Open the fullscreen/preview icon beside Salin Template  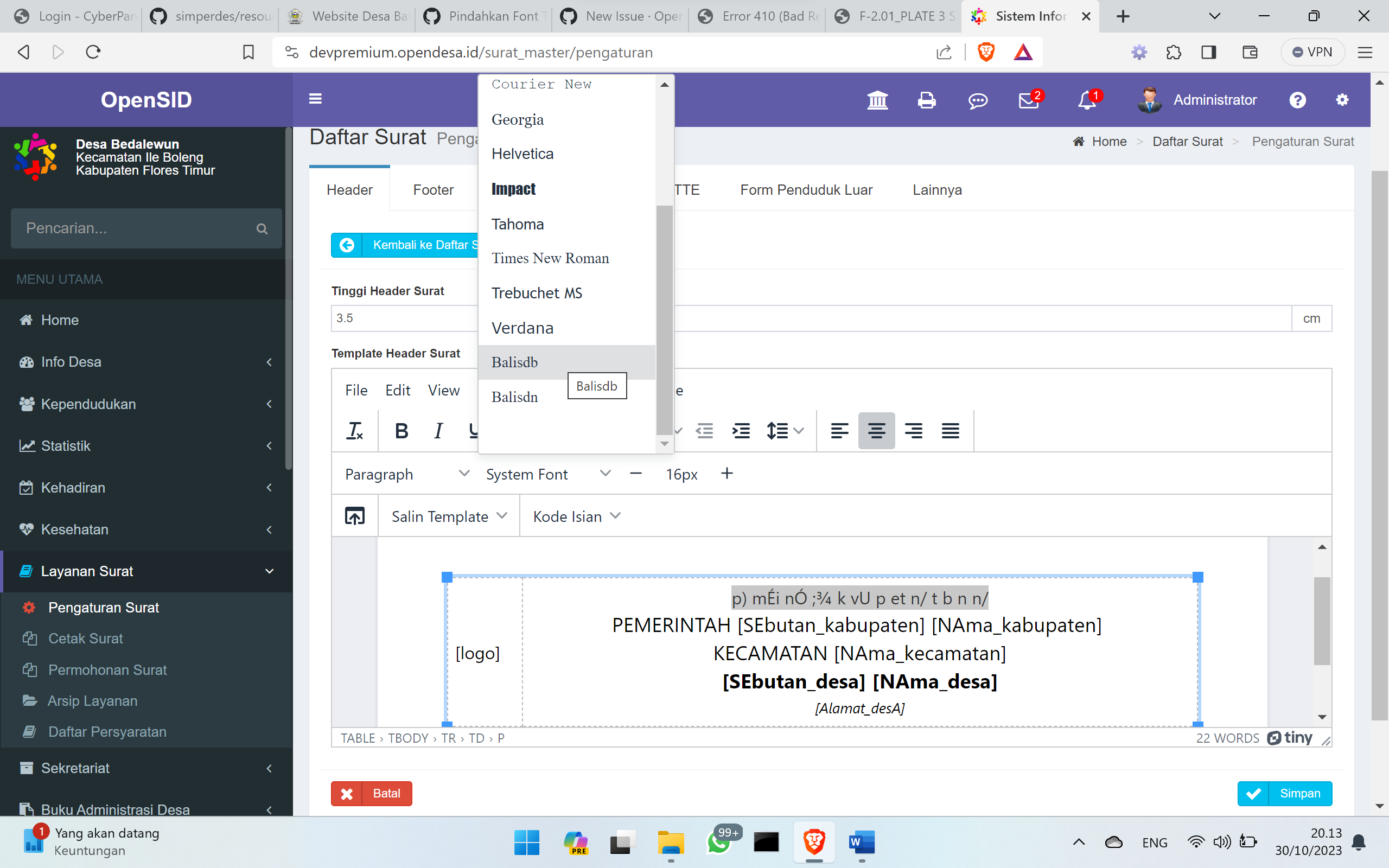tap(354, 515)
